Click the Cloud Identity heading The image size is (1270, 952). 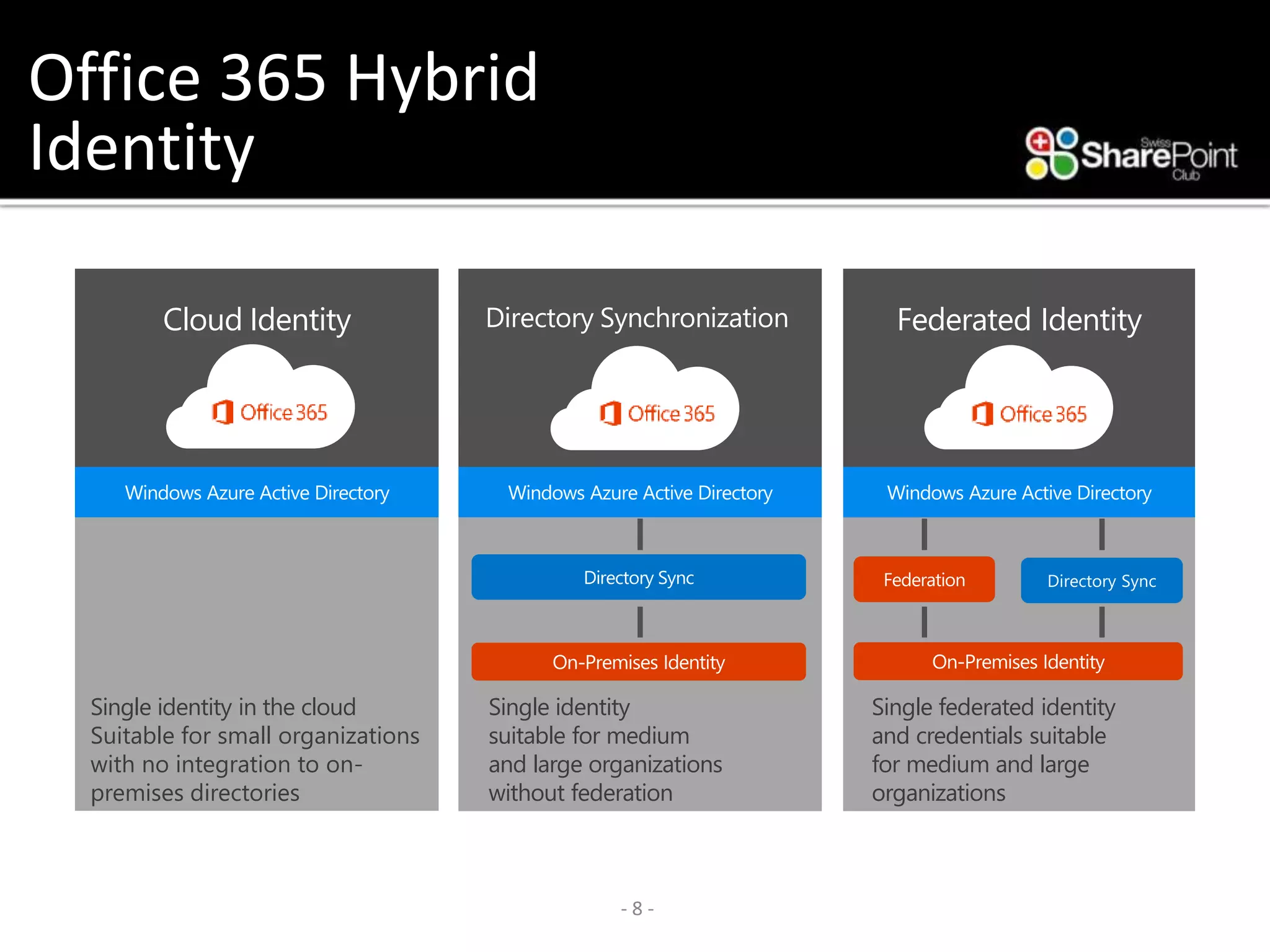(257, 320)
